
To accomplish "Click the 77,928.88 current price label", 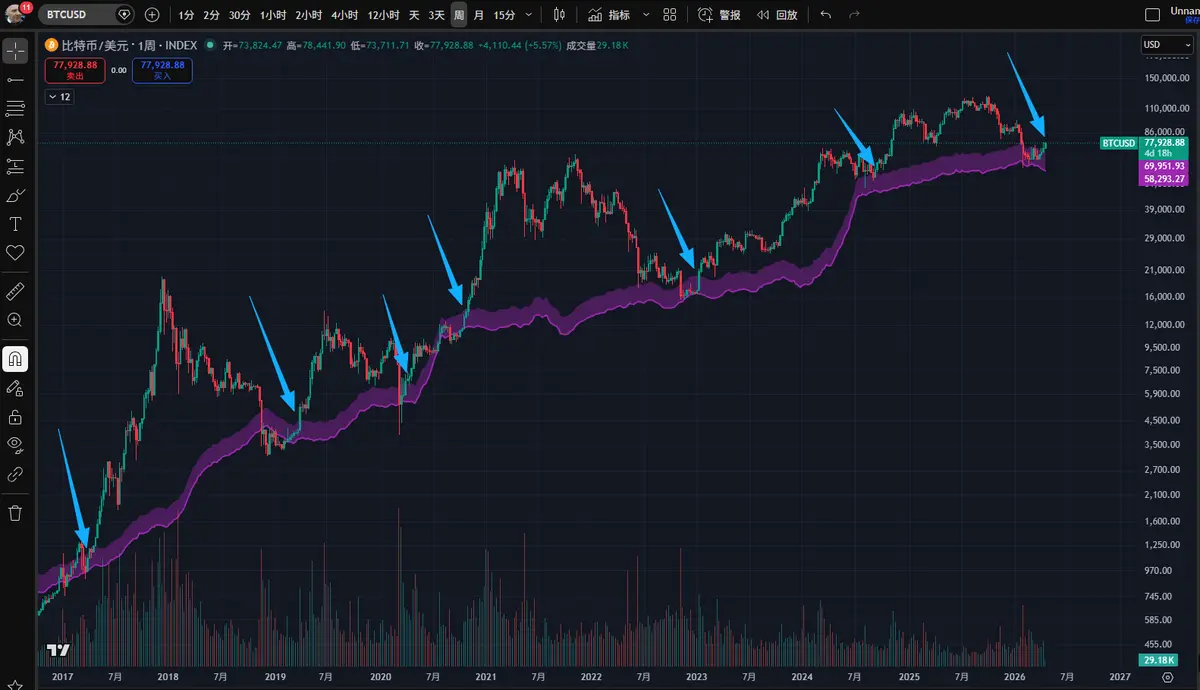I will [1166, 142].
